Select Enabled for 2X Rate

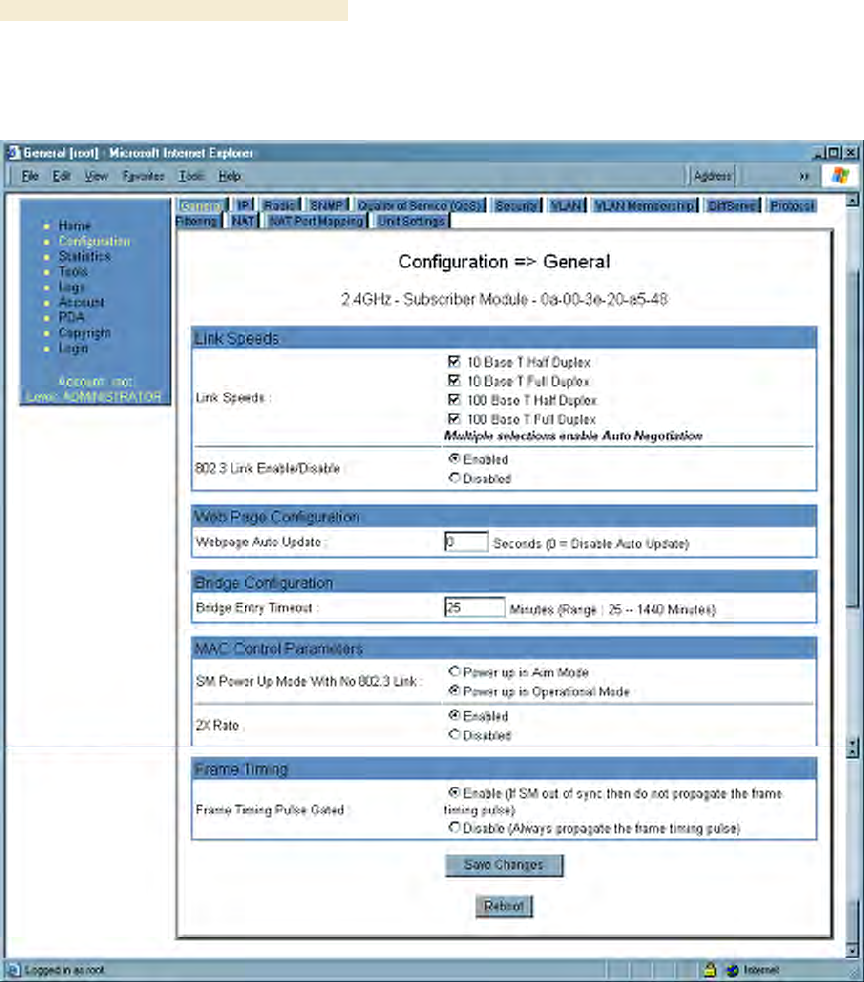pyautogui.click(x=455, y=715)
